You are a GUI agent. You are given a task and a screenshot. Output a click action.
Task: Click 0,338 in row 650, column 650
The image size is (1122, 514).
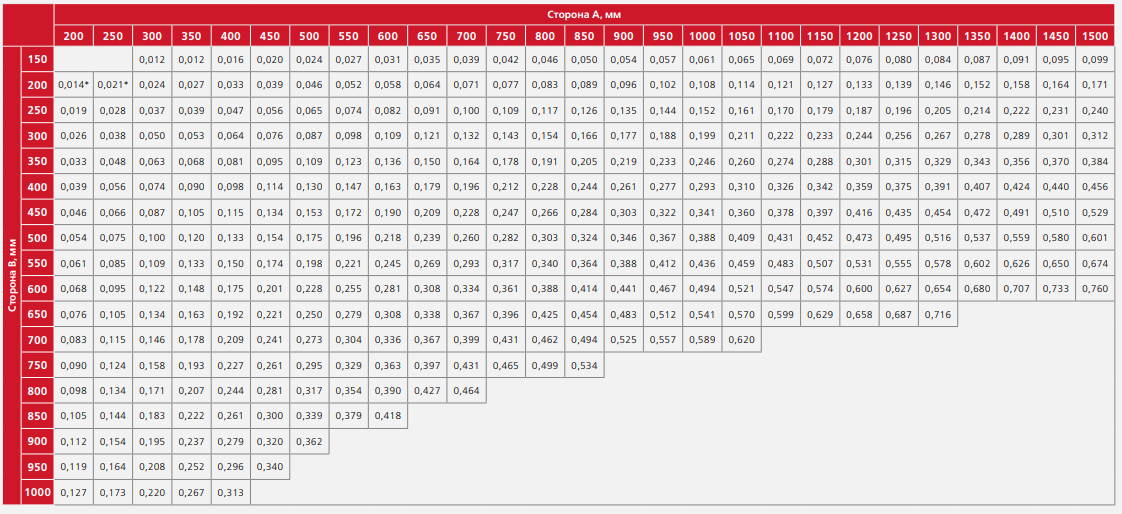[426, 314]
